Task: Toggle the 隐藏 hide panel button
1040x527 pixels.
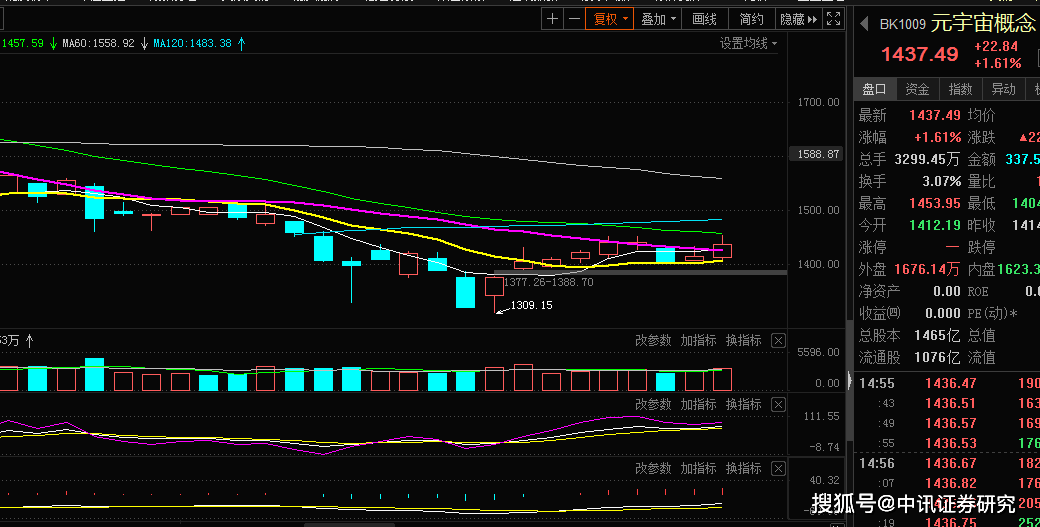Action: pyautogui.click(x=797, y=19)
